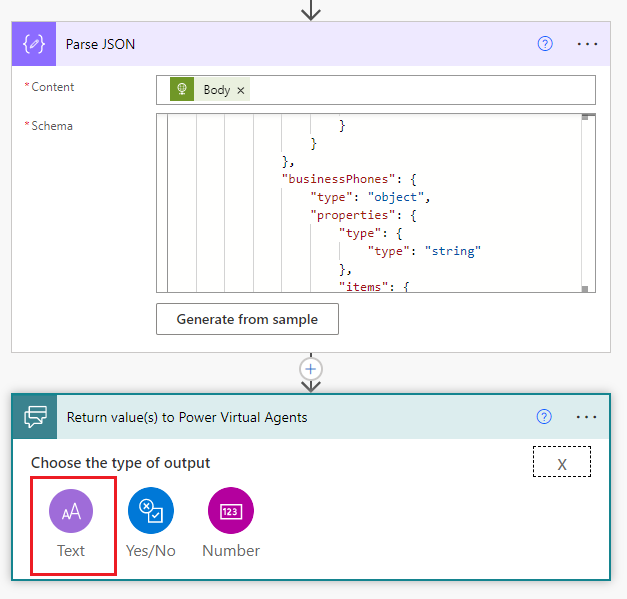Open help for Return value(s) action

pyautogui.click(x=545, y=417)
